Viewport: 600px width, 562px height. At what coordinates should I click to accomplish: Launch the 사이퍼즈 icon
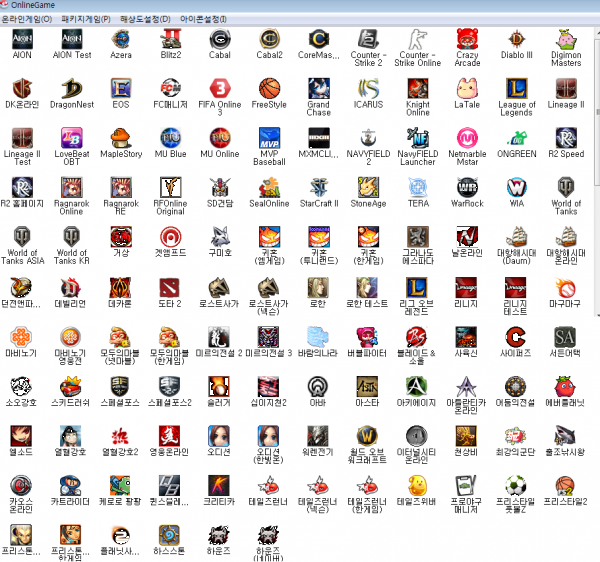(x=515, y=337)
